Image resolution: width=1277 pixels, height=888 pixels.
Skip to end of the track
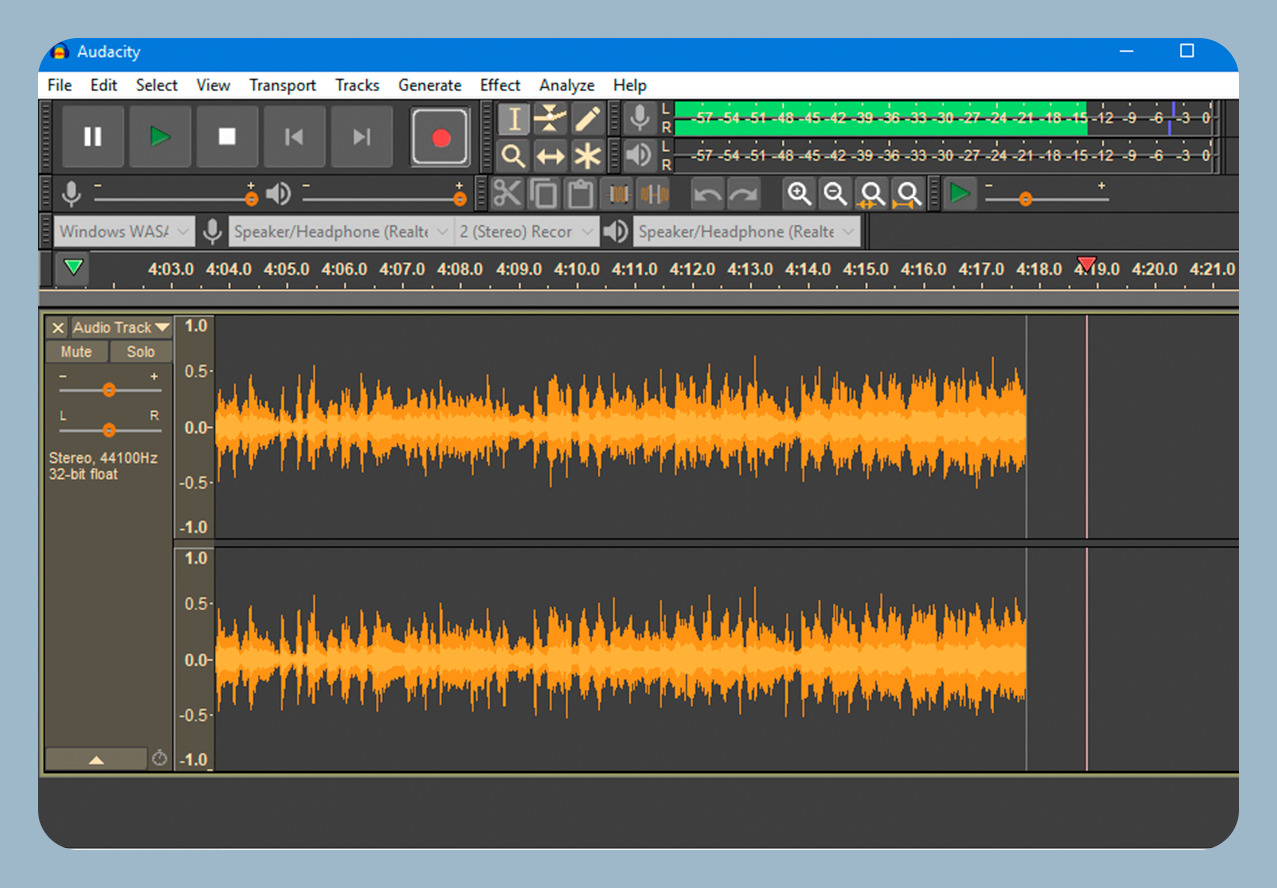[361, 137]
